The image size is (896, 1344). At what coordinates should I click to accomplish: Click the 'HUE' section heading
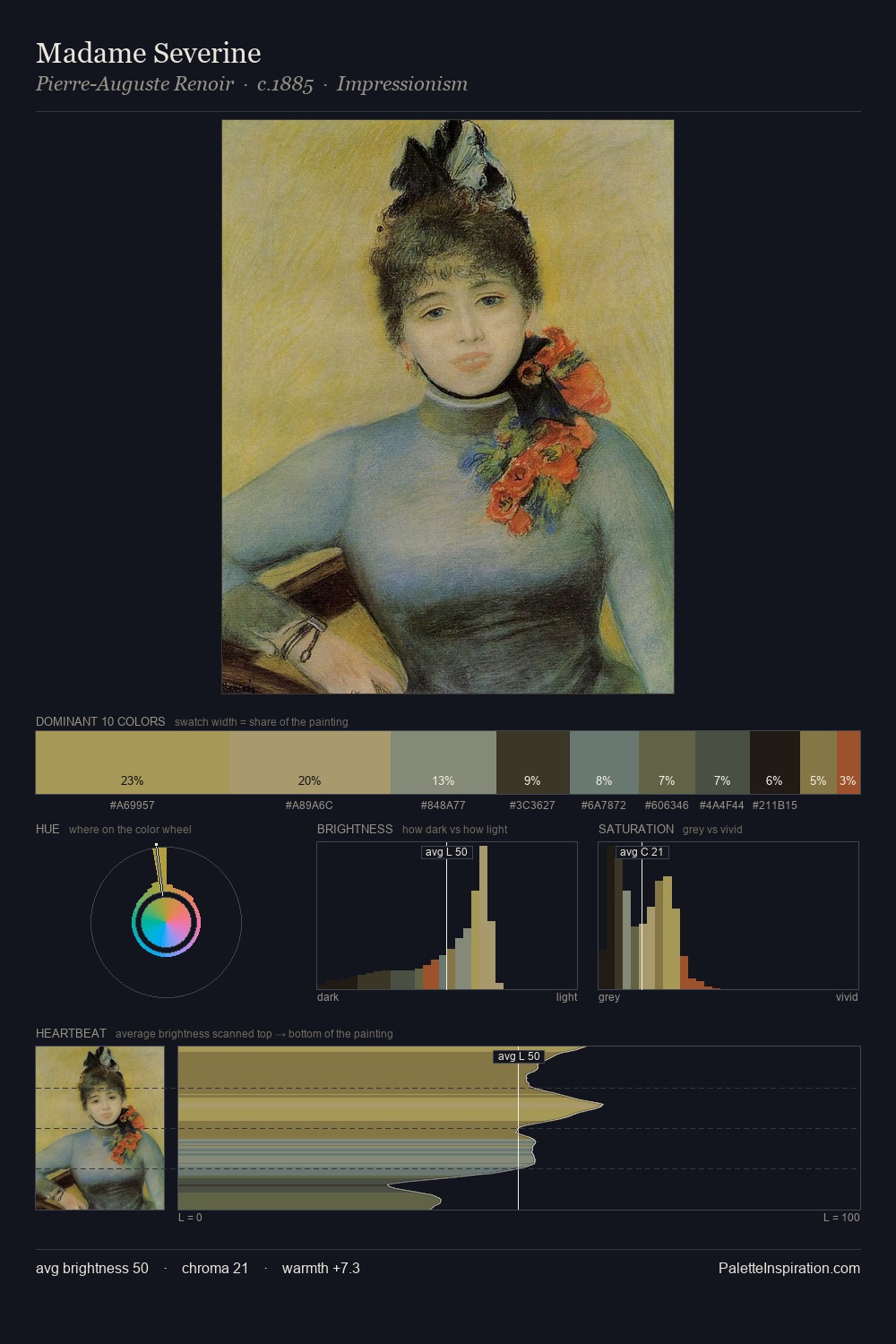click(47, 829)
